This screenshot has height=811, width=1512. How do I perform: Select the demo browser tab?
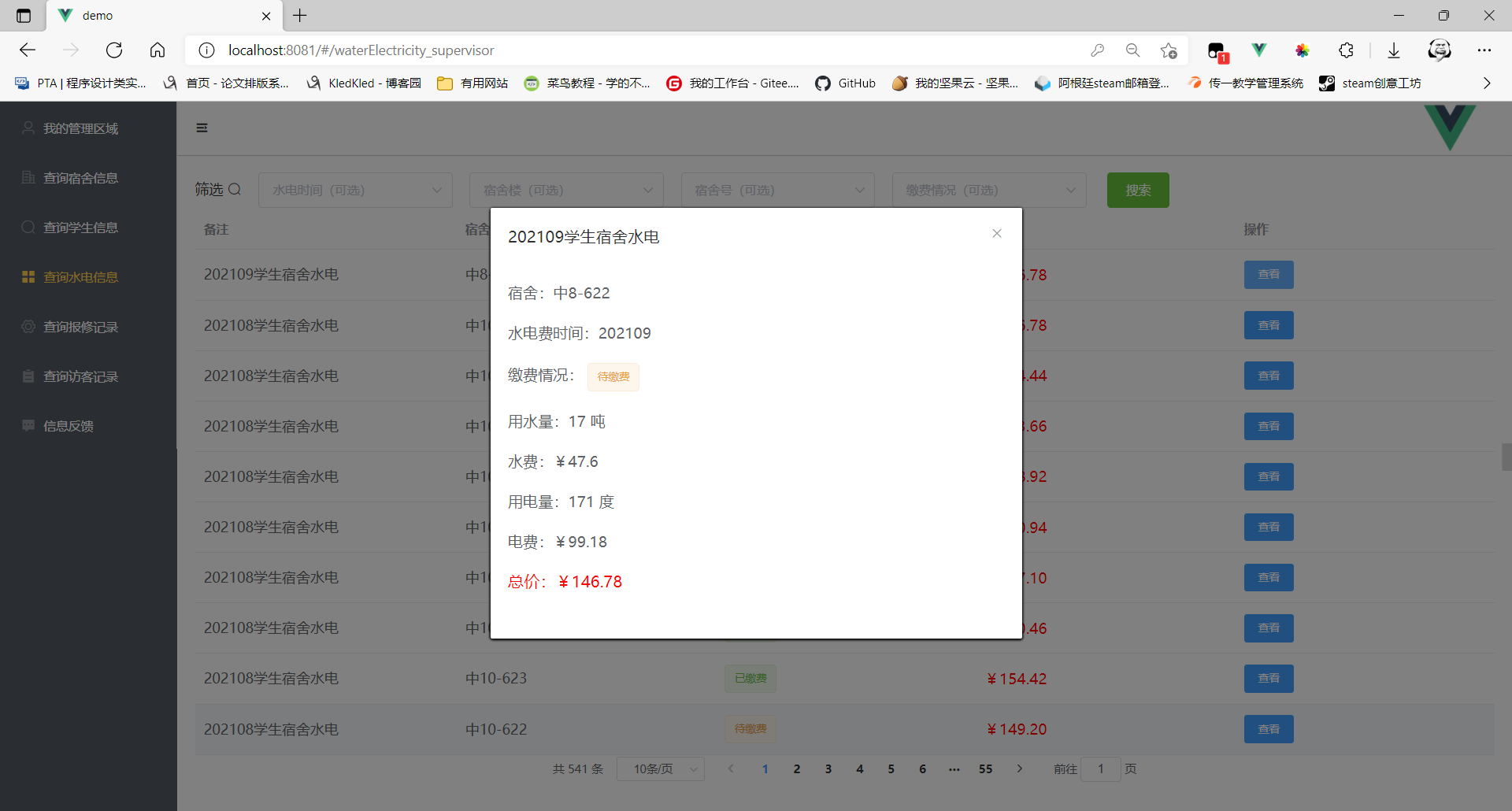164,16
